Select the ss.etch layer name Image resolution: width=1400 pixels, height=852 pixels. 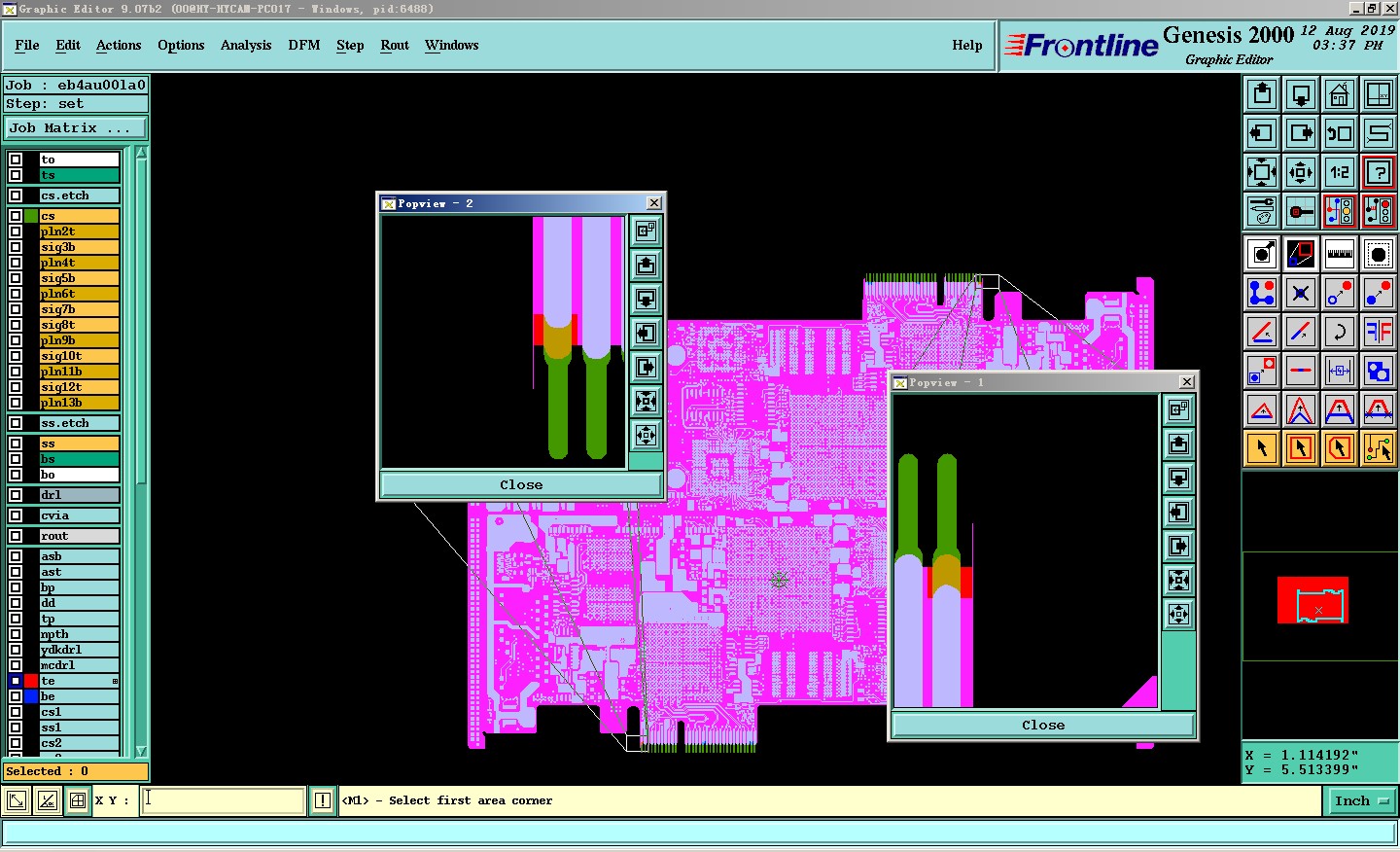(x=80, y=423)
